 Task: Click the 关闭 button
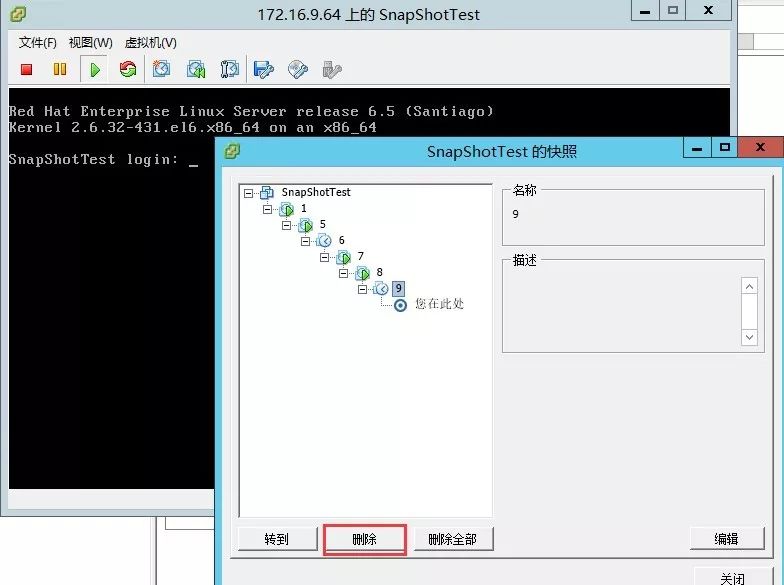tap(733, 576)
